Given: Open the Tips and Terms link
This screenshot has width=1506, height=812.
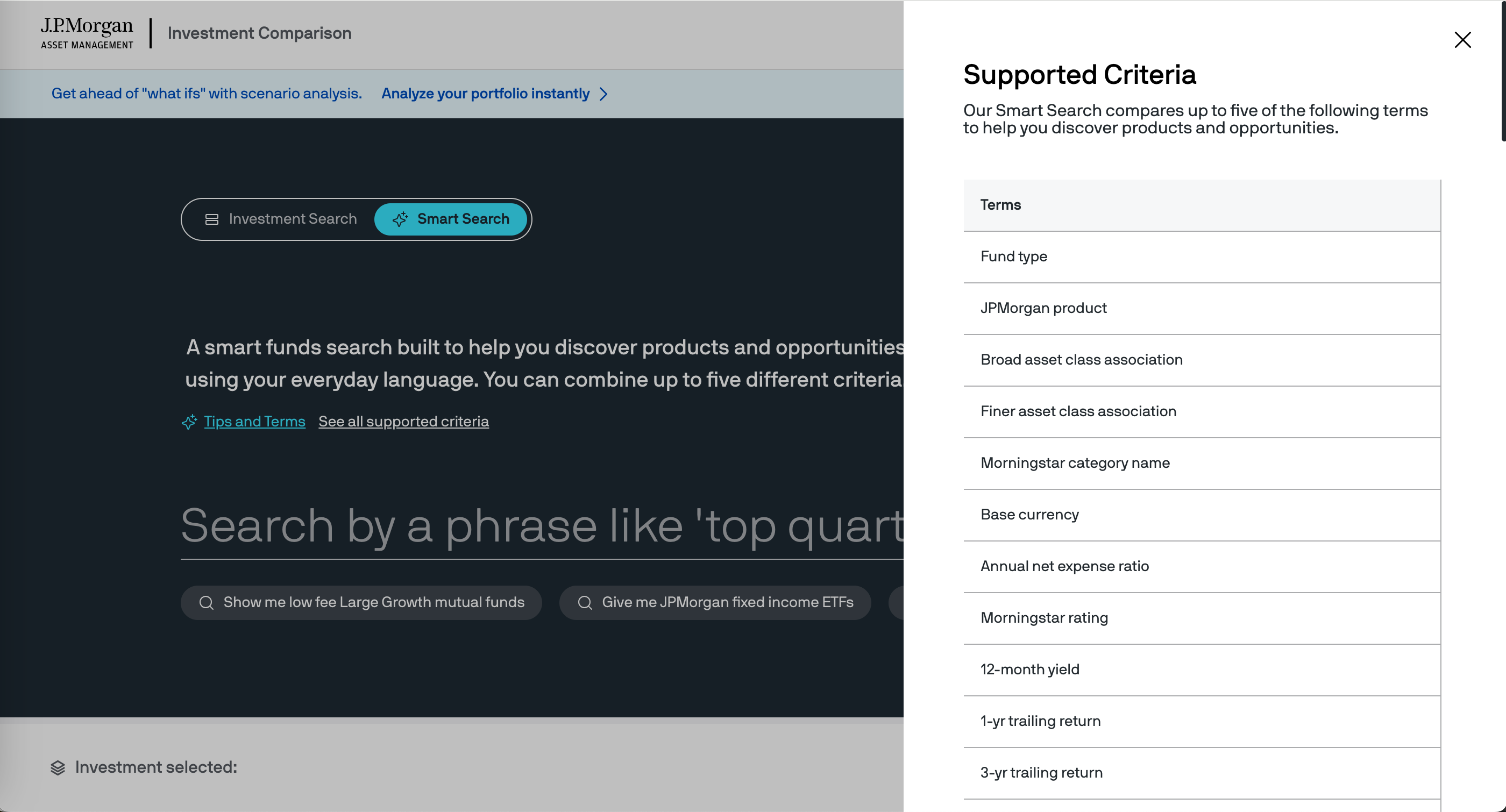Looking at the screenshot, I should click(x=254, y=422).
